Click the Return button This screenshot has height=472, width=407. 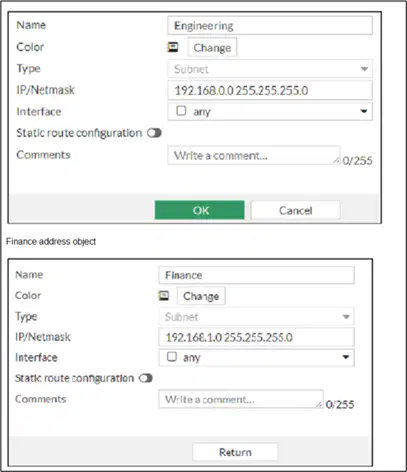point(235,452)
